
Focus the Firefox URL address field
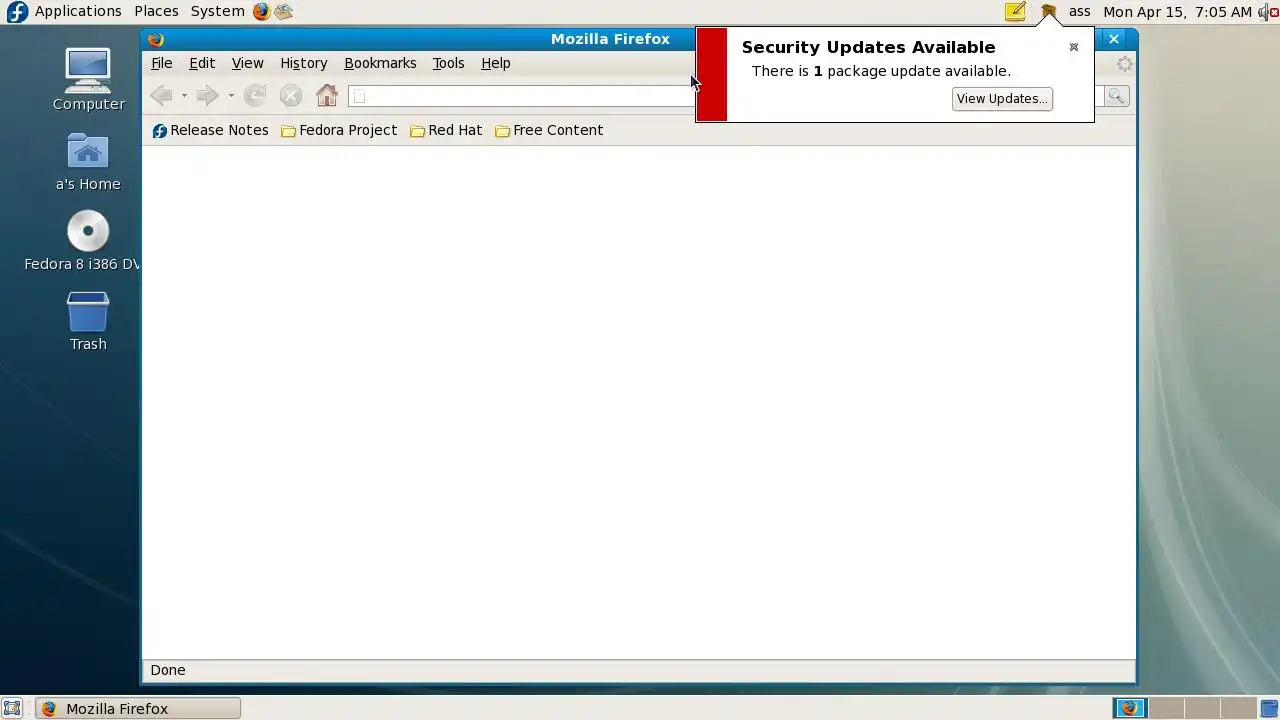point(522,96)
